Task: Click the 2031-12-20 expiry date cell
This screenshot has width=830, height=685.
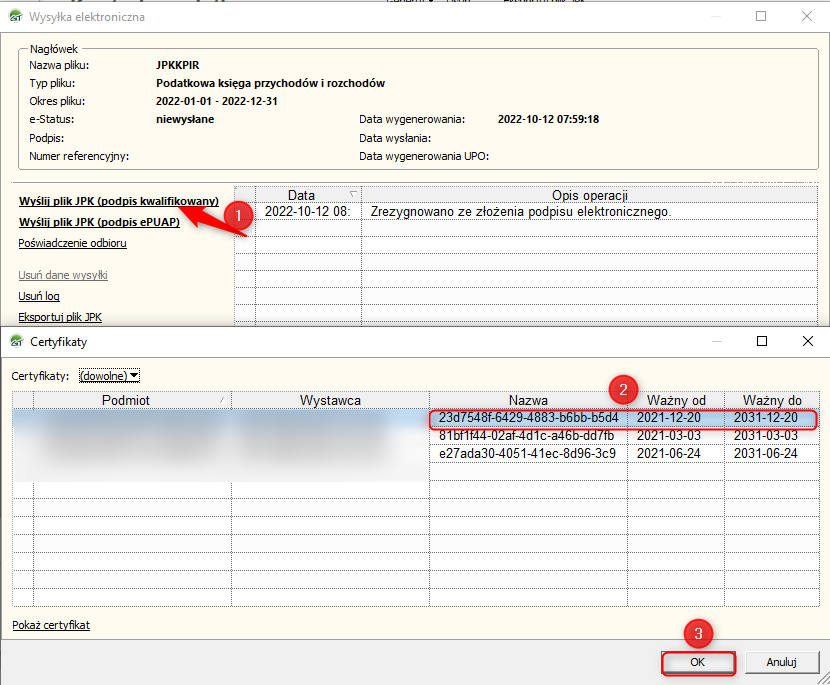Action: (765, 418)
